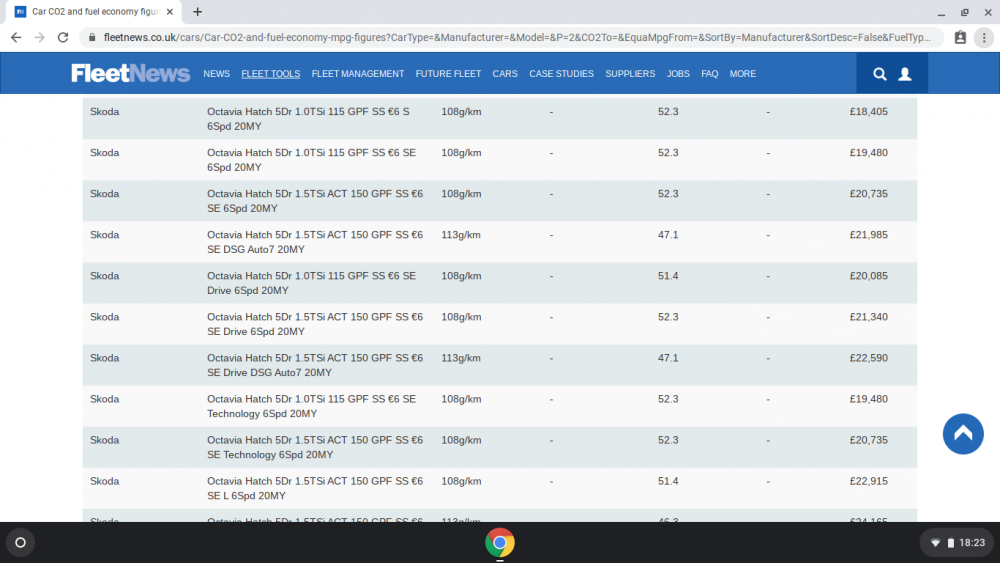Open the system tray with clock 18:23

click(x=957, y=543)
